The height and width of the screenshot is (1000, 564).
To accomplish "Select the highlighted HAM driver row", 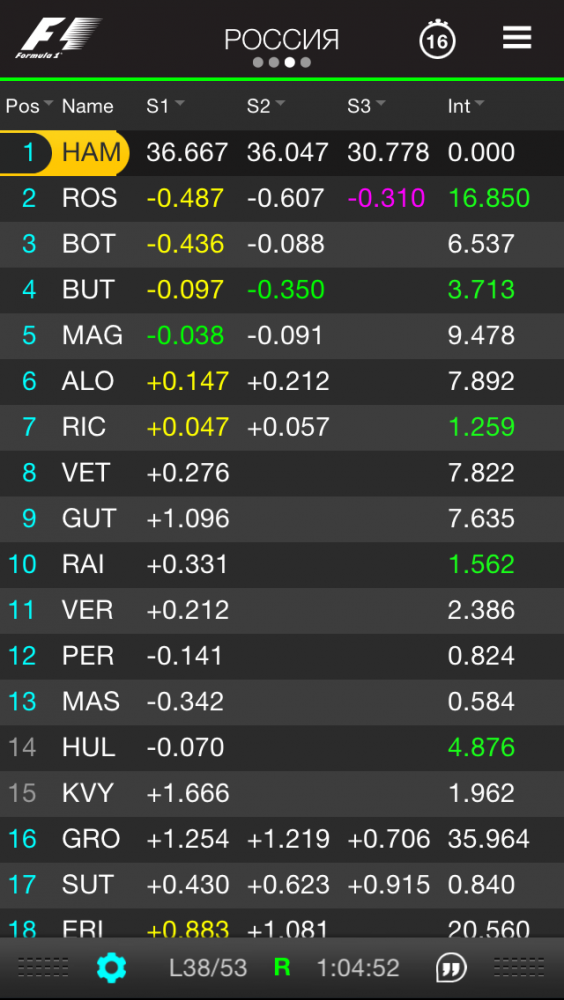I will tap(282, 152).
